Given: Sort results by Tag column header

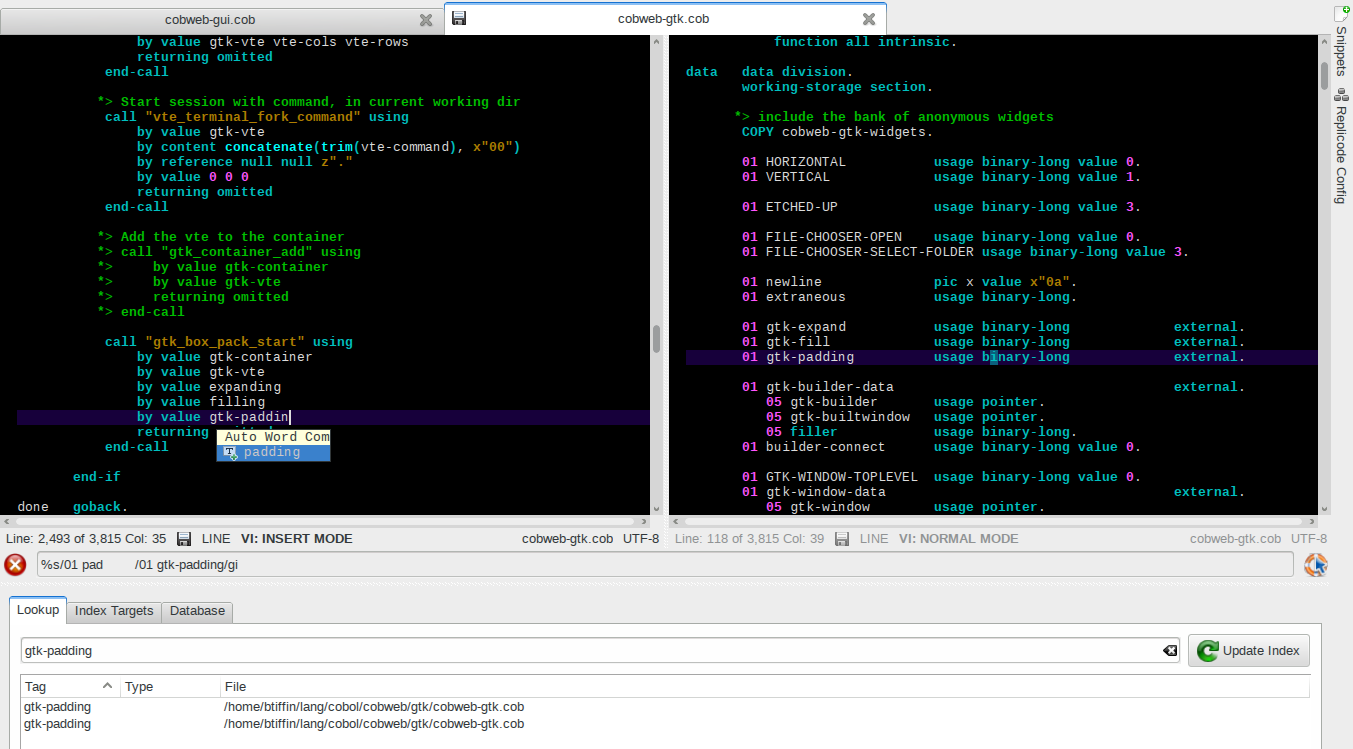Looking at the screenshot, I should coord(70,687).
